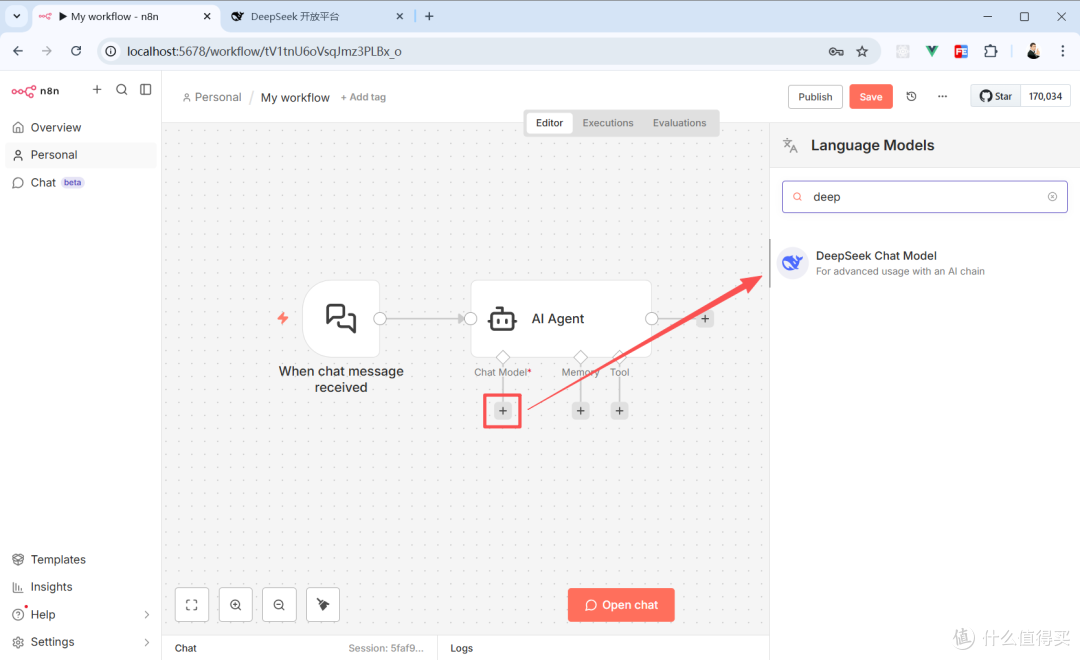Open Templates in sidebar
The width and height of the screenshot is (1080, 660).
(58, 559)
